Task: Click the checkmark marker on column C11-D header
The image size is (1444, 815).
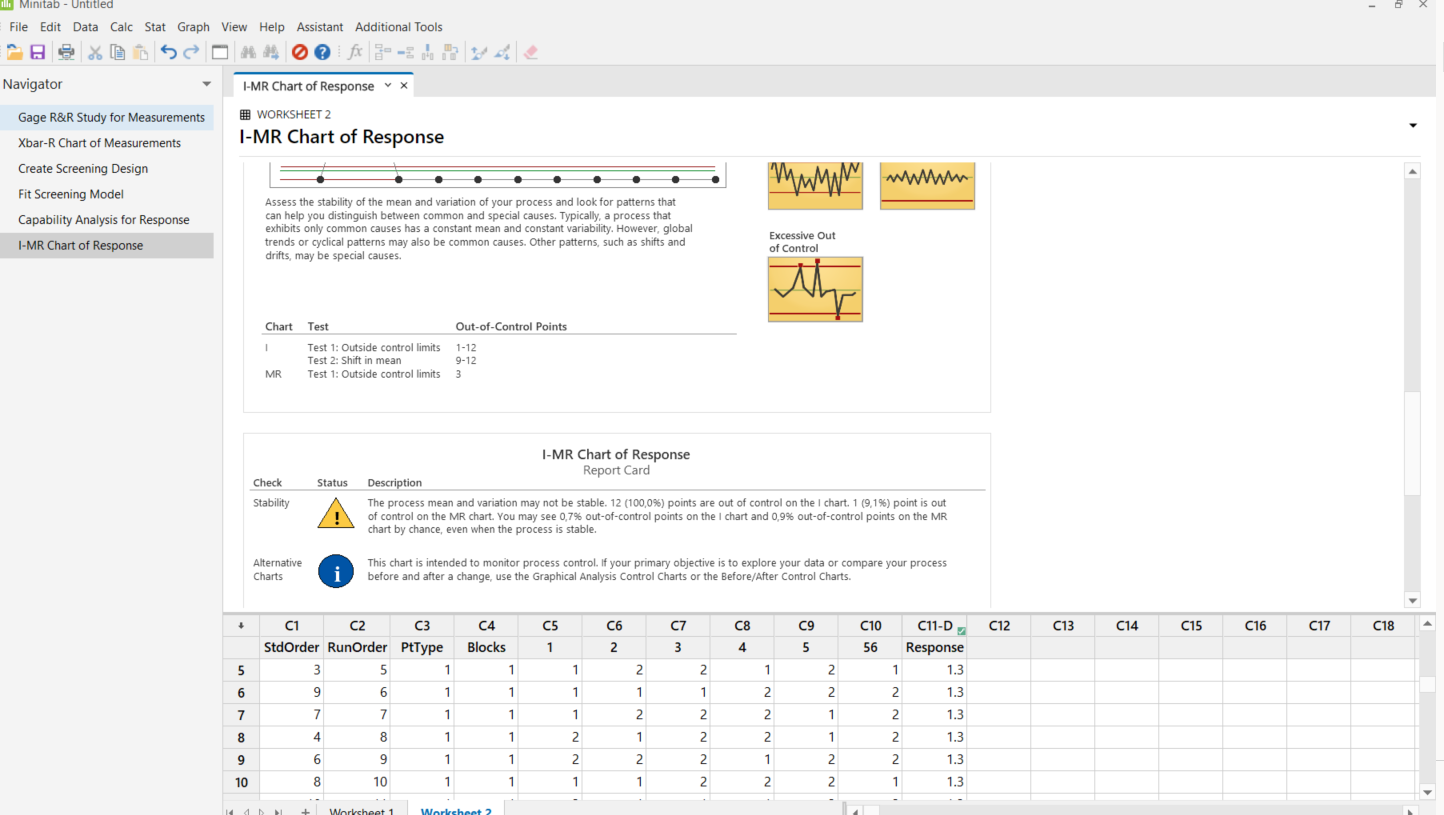Action: pos(961,630)
